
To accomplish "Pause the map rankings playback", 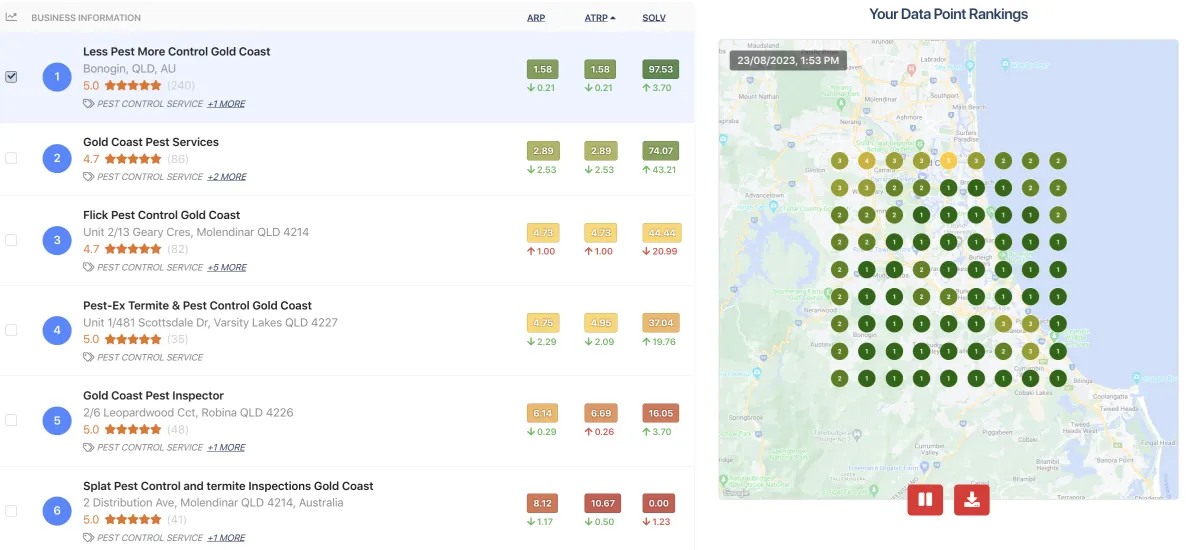I will point(925,500).
